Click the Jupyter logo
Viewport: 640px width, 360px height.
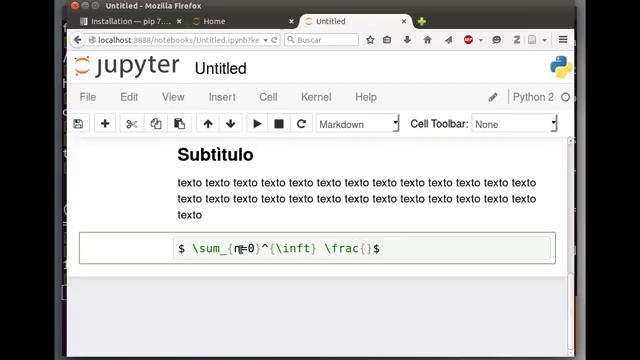[x=127, y=66]
